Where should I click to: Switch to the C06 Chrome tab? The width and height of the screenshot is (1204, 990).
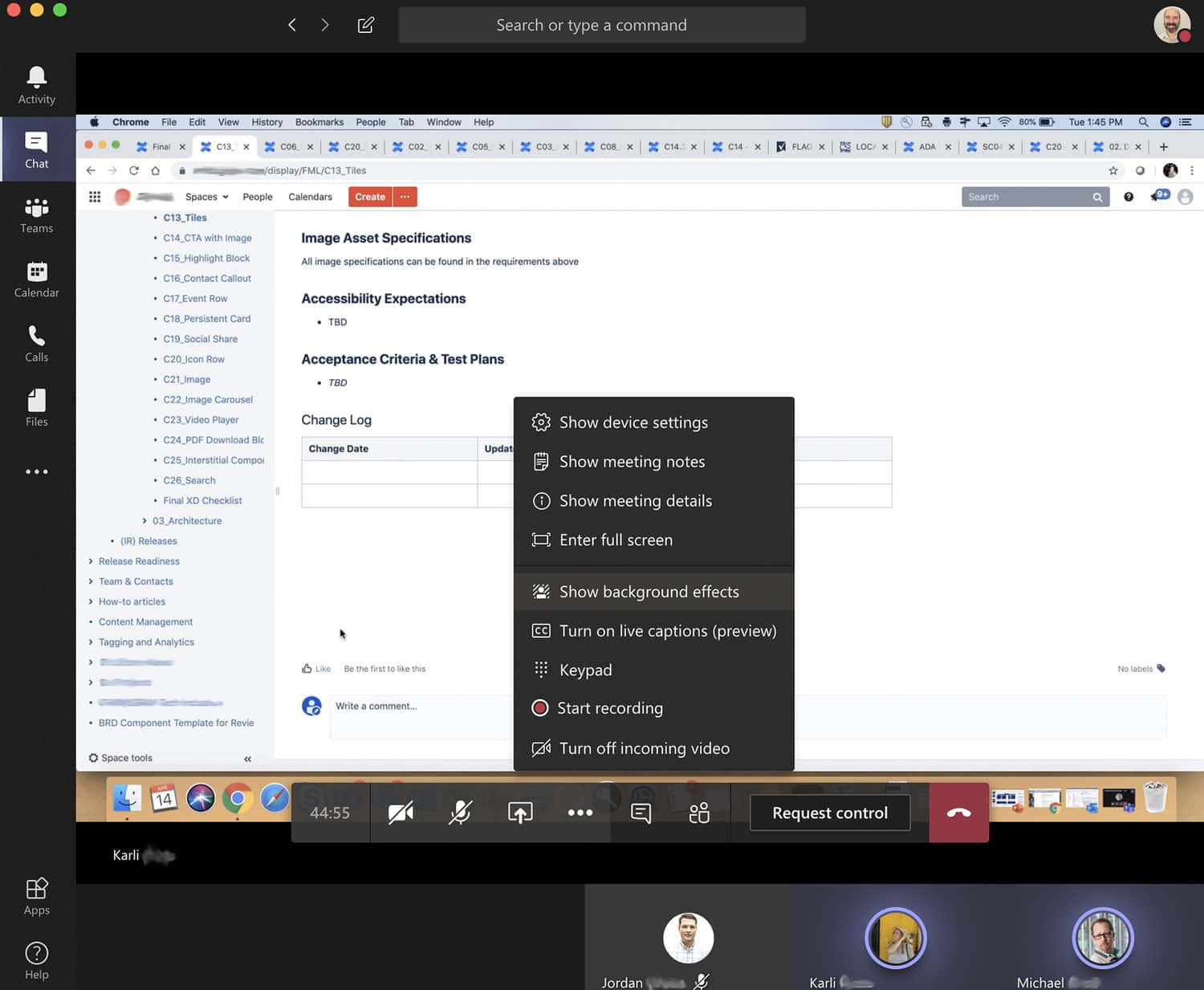[288, 147]
